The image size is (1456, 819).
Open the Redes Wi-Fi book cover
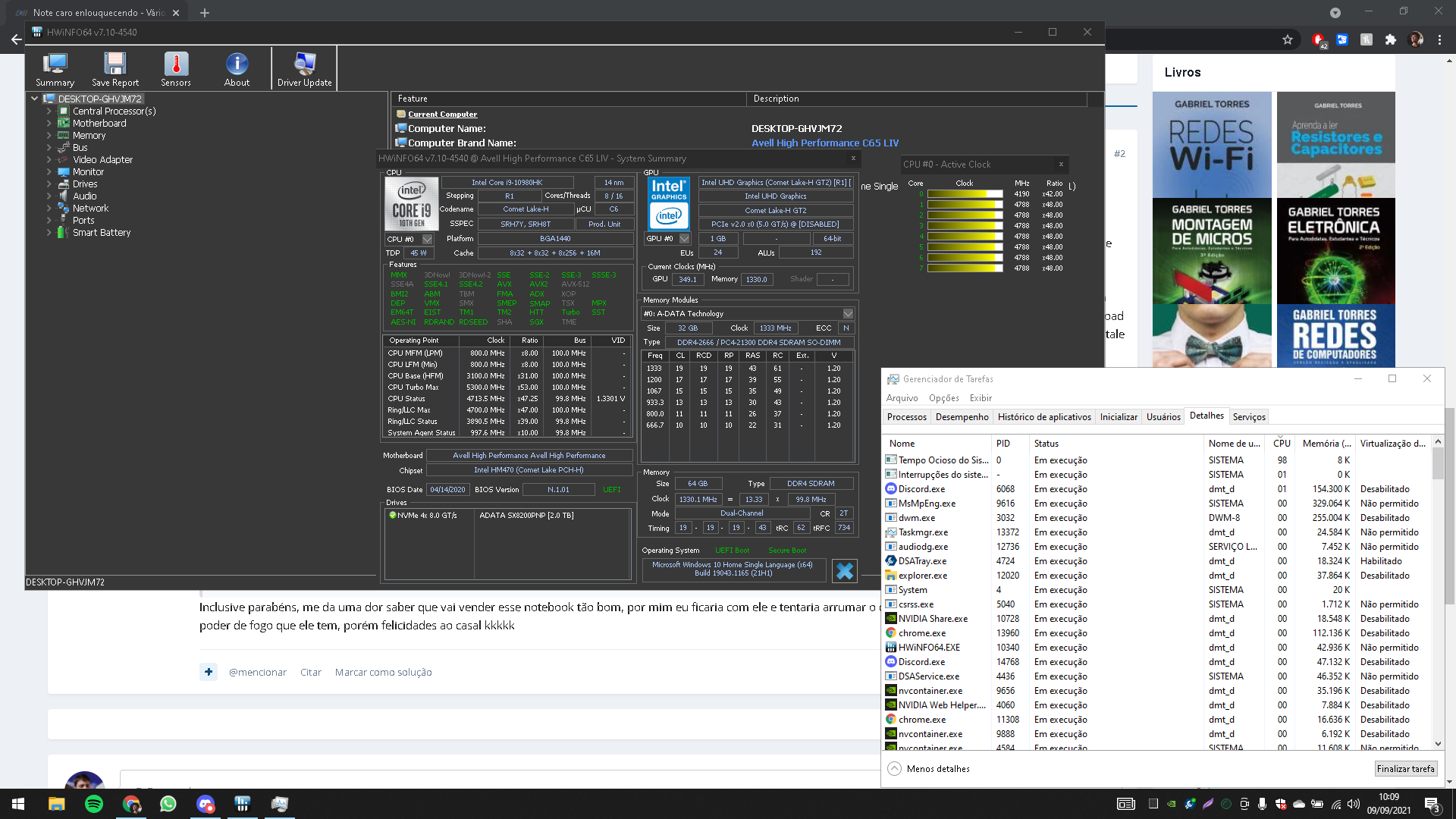point(1212,145)
